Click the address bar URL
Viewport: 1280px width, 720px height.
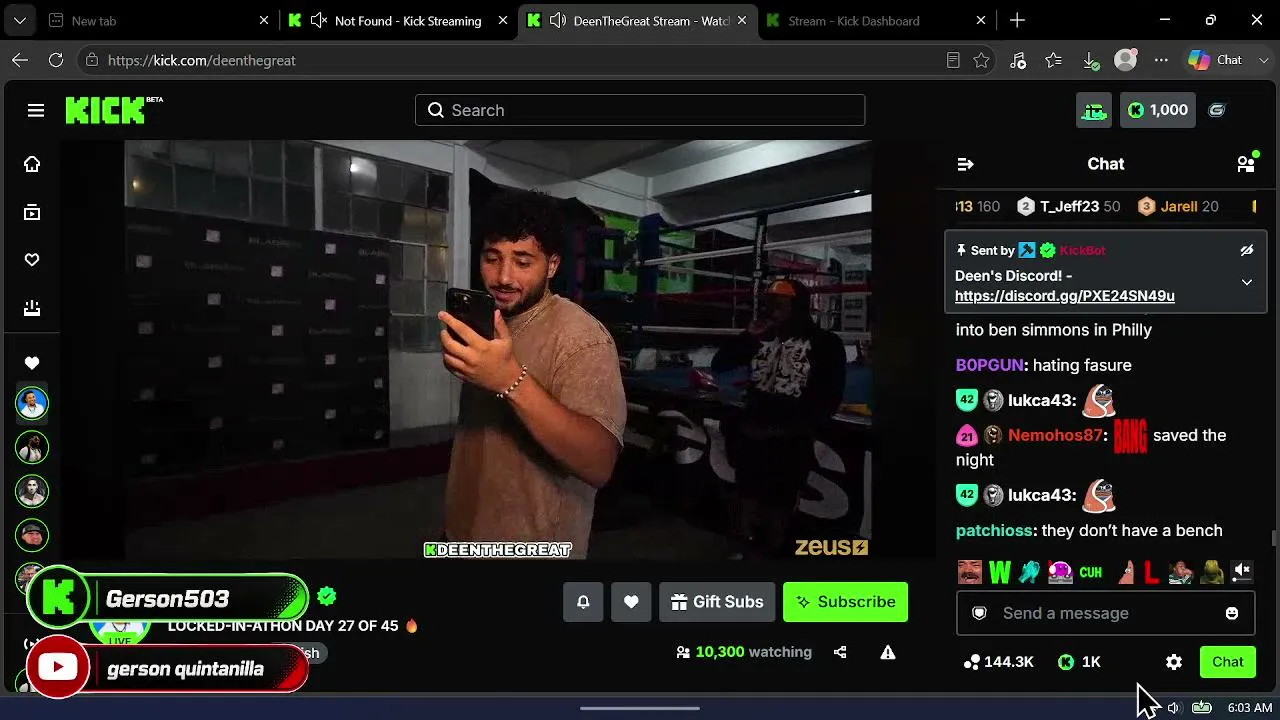[202, 60]
